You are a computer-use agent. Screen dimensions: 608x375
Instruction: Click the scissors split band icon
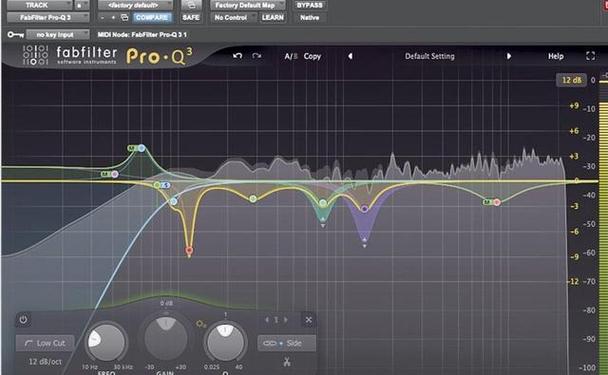click(287, 362)
